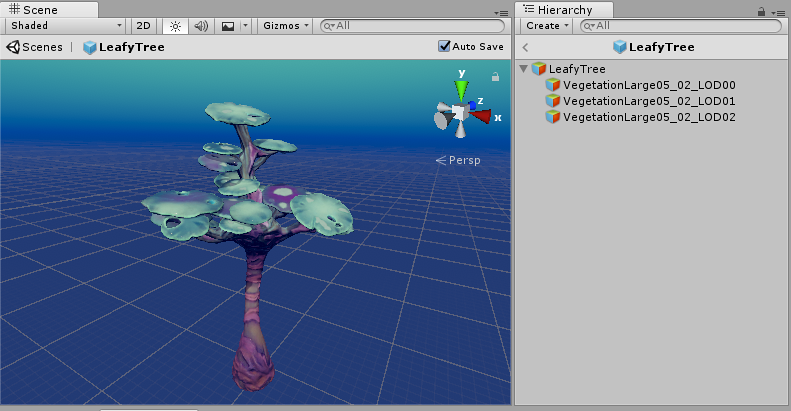This screenshot has height=411, width=791.
Task: Toggle scene audio speaker icon
Action: [x=201, y=26]
